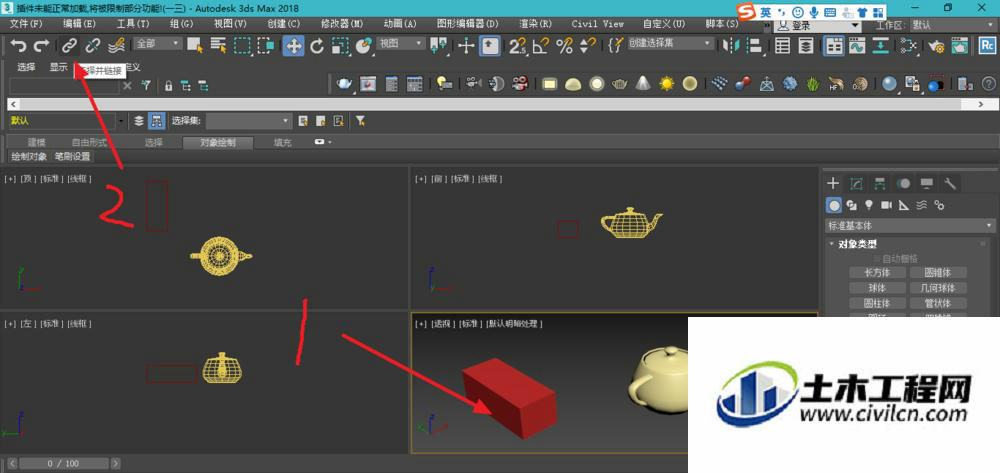Image resolution: width=1000 pixels, height=473 pixels.
Task: Switch to the '对象绘制' ribbon tab
Action: pyautogui.click(x=217, y=143)
